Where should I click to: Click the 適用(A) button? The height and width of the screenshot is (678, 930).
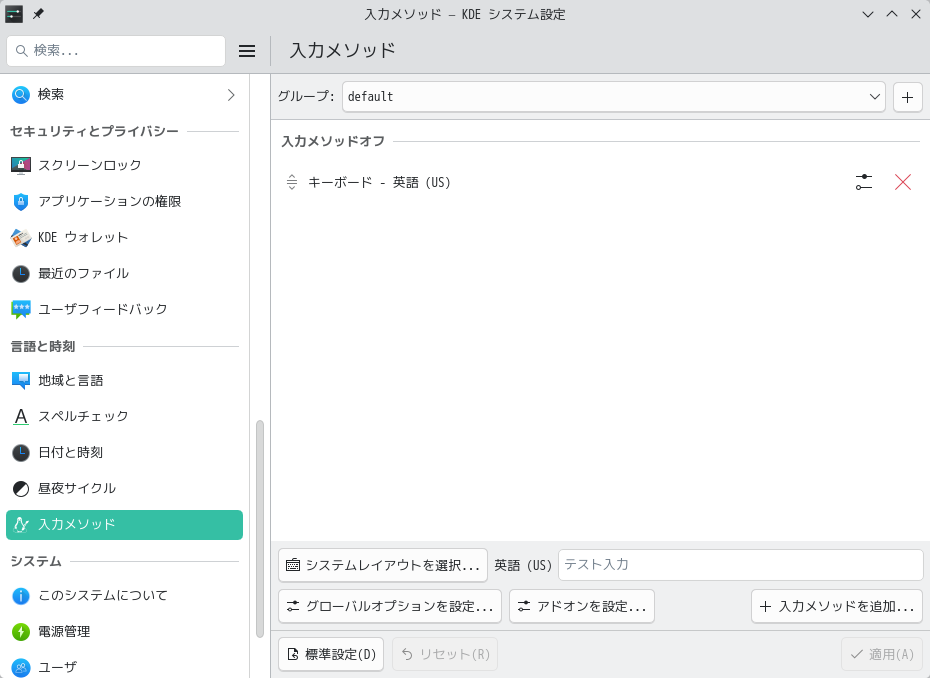point(882,654)
